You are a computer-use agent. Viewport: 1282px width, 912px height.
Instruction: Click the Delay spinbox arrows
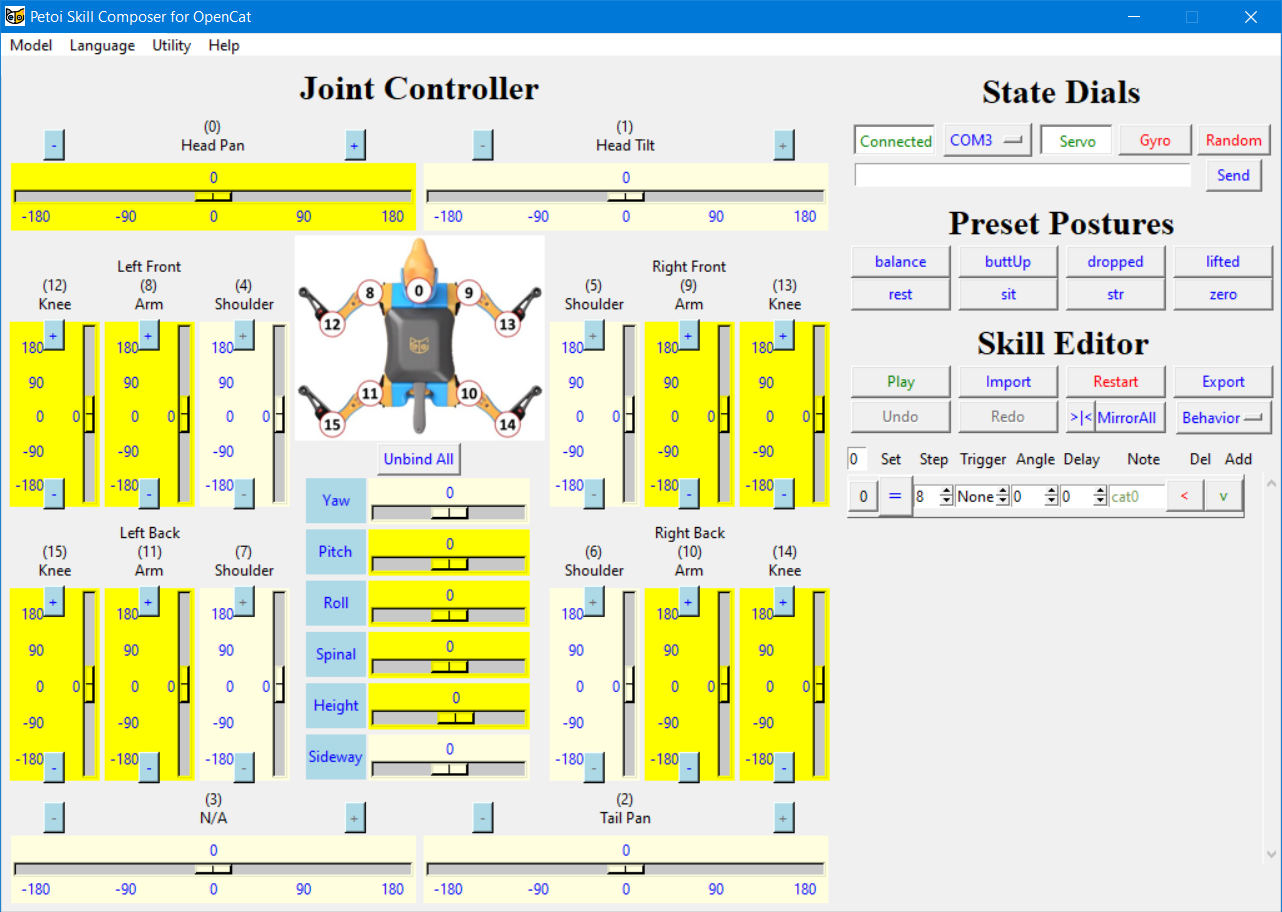(1100, 496)
